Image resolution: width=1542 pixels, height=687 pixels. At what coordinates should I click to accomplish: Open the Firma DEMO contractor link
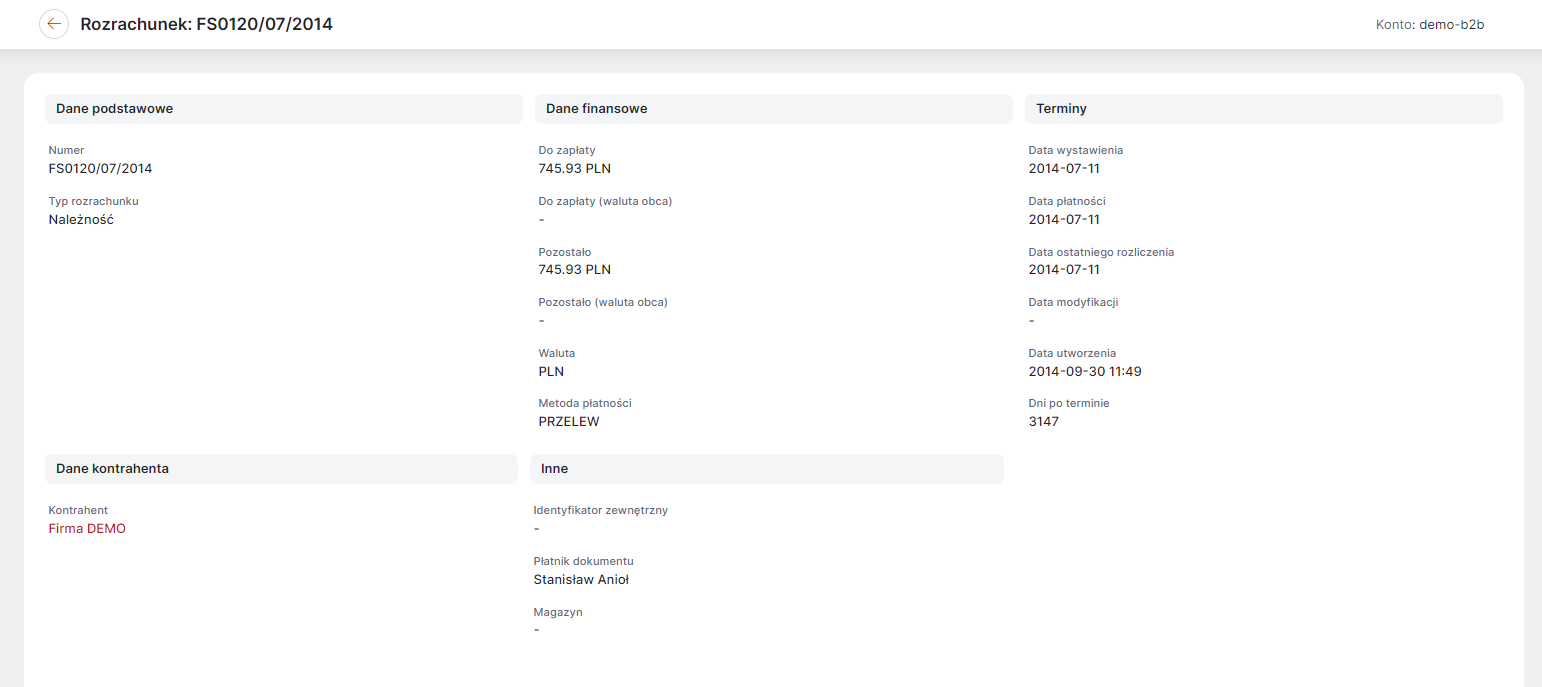coord(87,529)
